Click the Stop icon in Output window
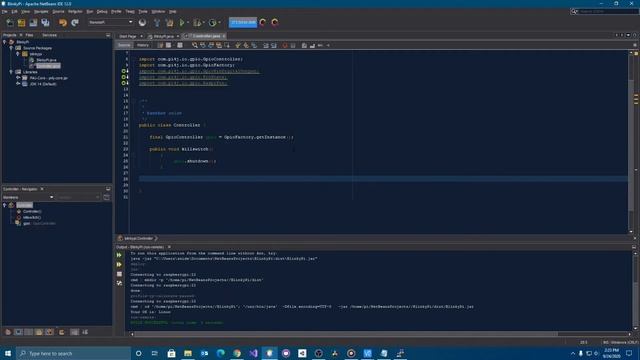 click(x=119, y=274)
